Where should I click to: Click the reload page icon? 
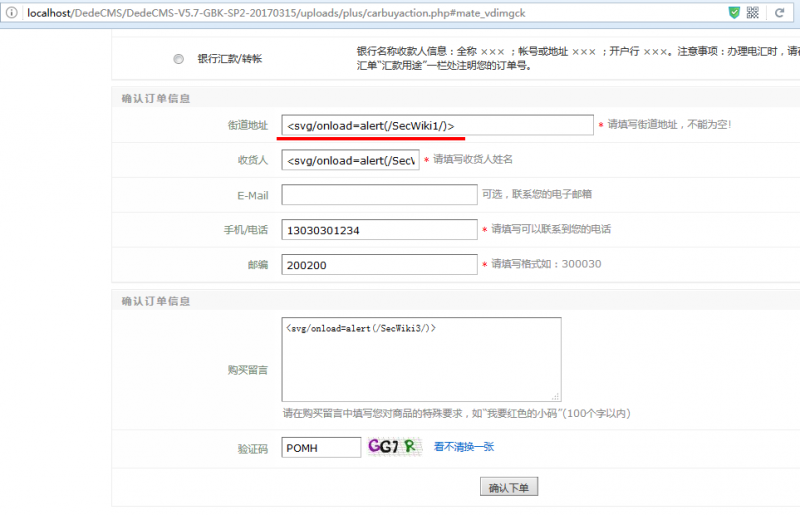779,12
